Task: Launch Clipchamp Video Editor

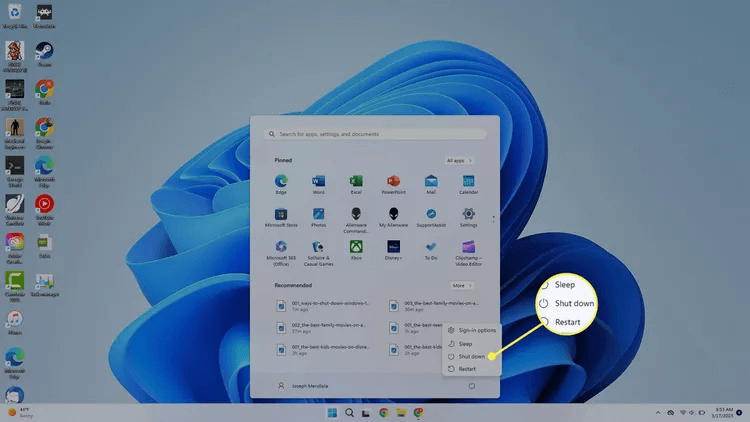Action: point(468,253)
